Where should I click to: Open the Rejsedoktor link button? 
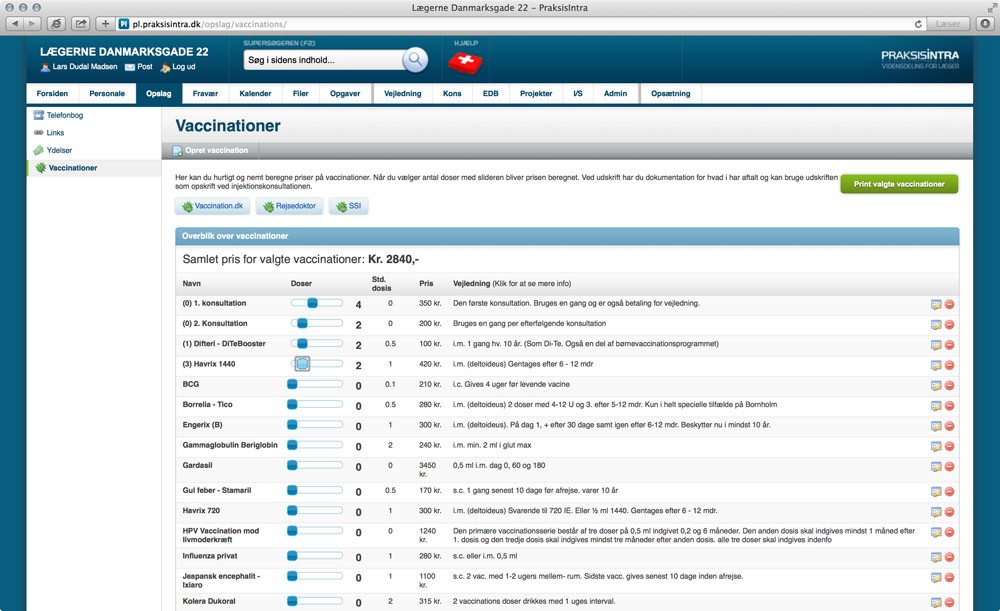pos(289,206)
